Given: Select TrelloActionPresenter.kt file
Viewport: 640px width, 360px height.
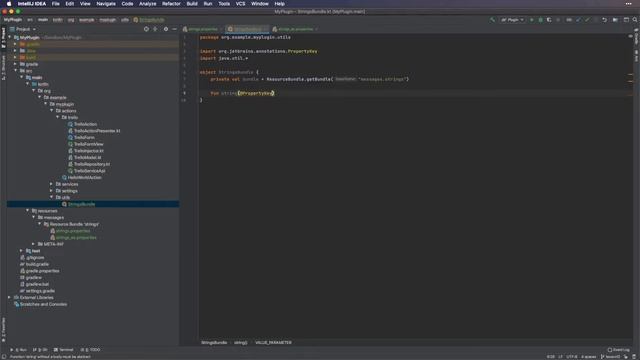Looking at the screenshot, I should (97, 131).
